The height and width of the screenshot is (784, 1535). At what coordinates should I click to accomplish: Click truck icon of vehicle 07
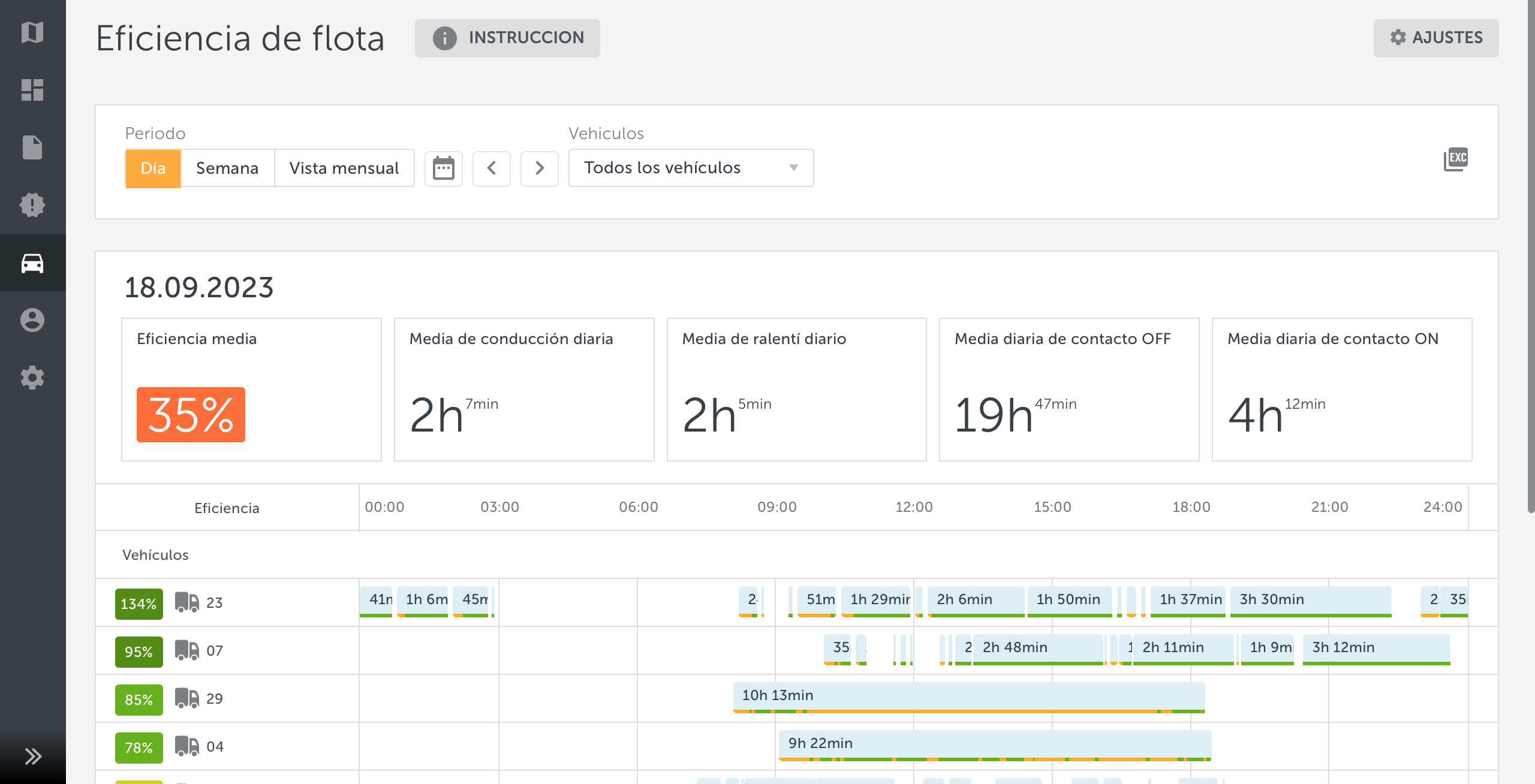tap(186, 650)
